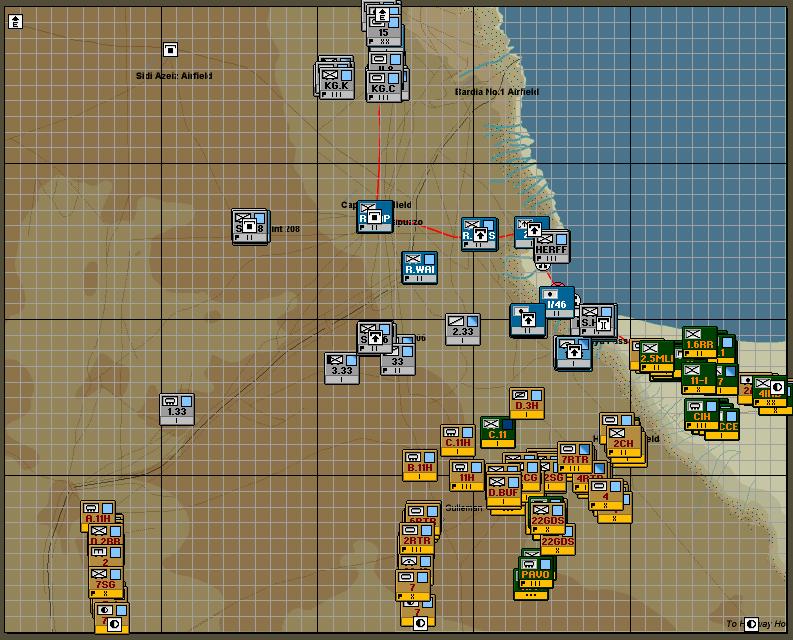Select the D.BUF infantry counter
This screenshot has height=640, width=793.
coord(504,490)
